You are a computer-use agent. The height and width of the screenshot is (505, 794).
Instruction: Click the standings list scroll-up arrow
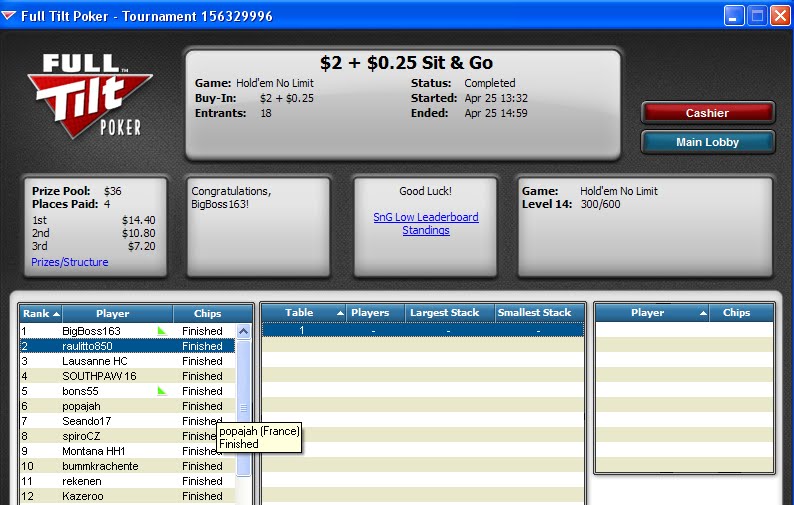244,331
